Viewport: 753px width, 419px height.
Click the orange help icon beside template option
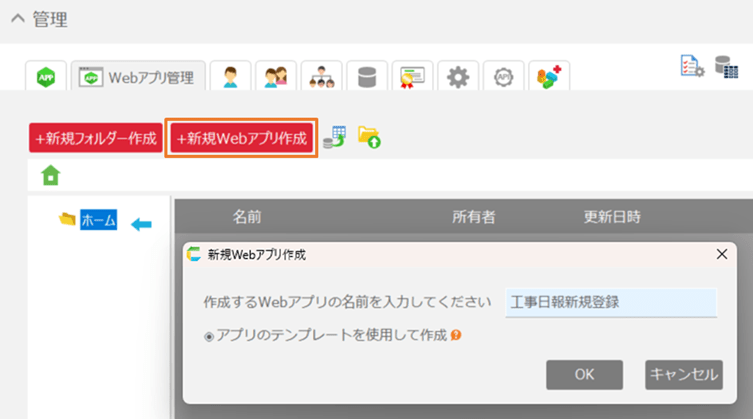[456, 335]
